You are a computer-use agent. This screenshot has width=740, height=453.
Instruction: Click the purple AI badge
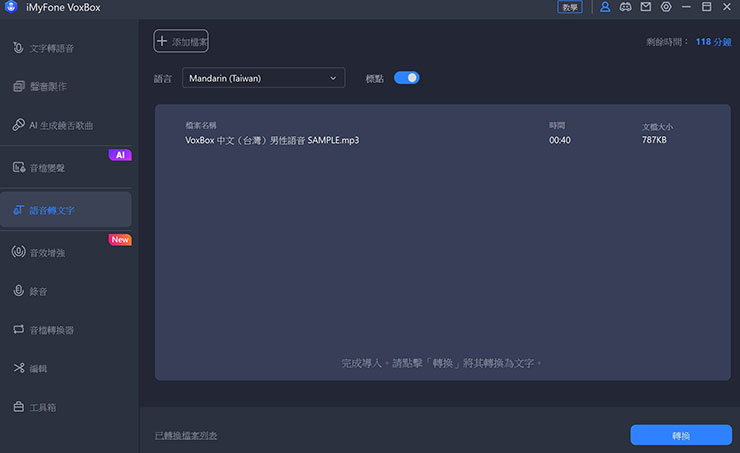coord(120,155)
